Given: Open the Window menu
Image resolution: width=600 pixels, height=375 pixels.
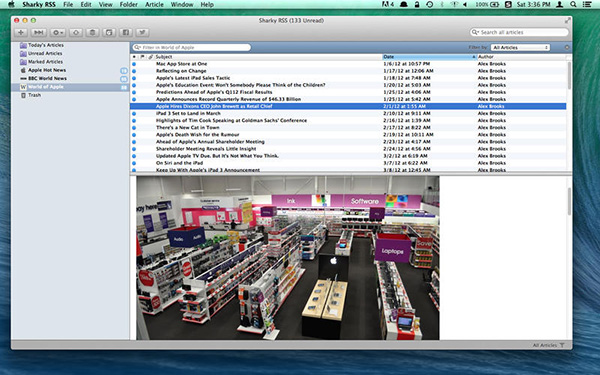Looking at the screenshot, I should (182, 5).
